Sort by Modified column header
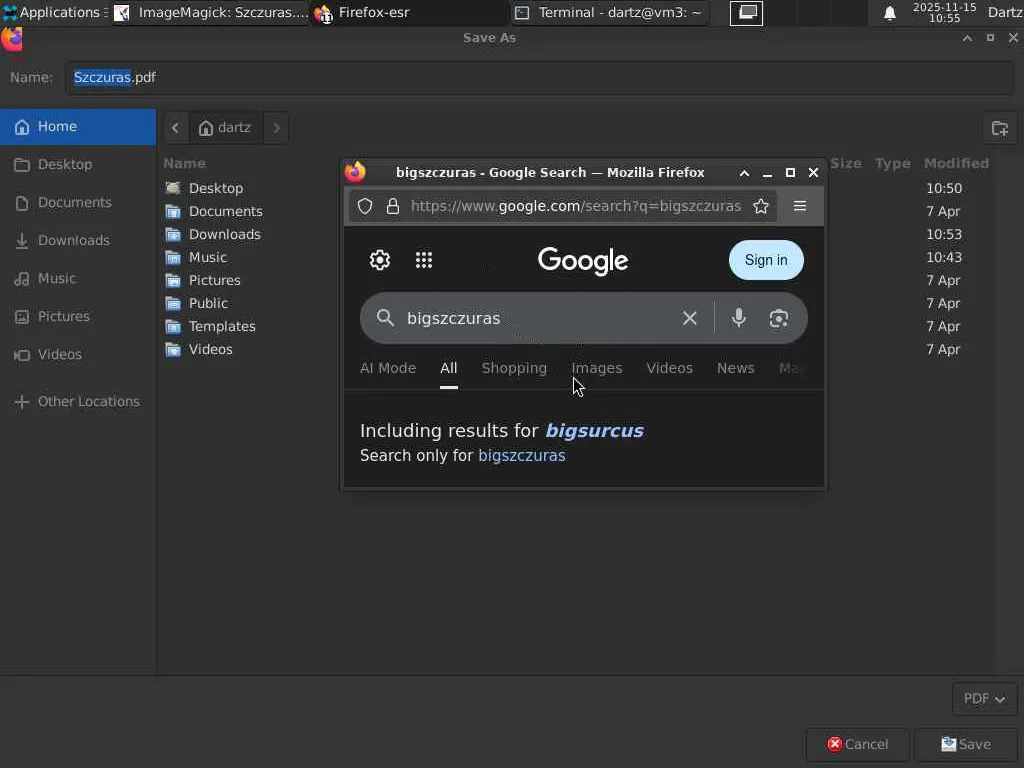The height and width of the screenshot is (768, 1024). (x=956, y=163)
